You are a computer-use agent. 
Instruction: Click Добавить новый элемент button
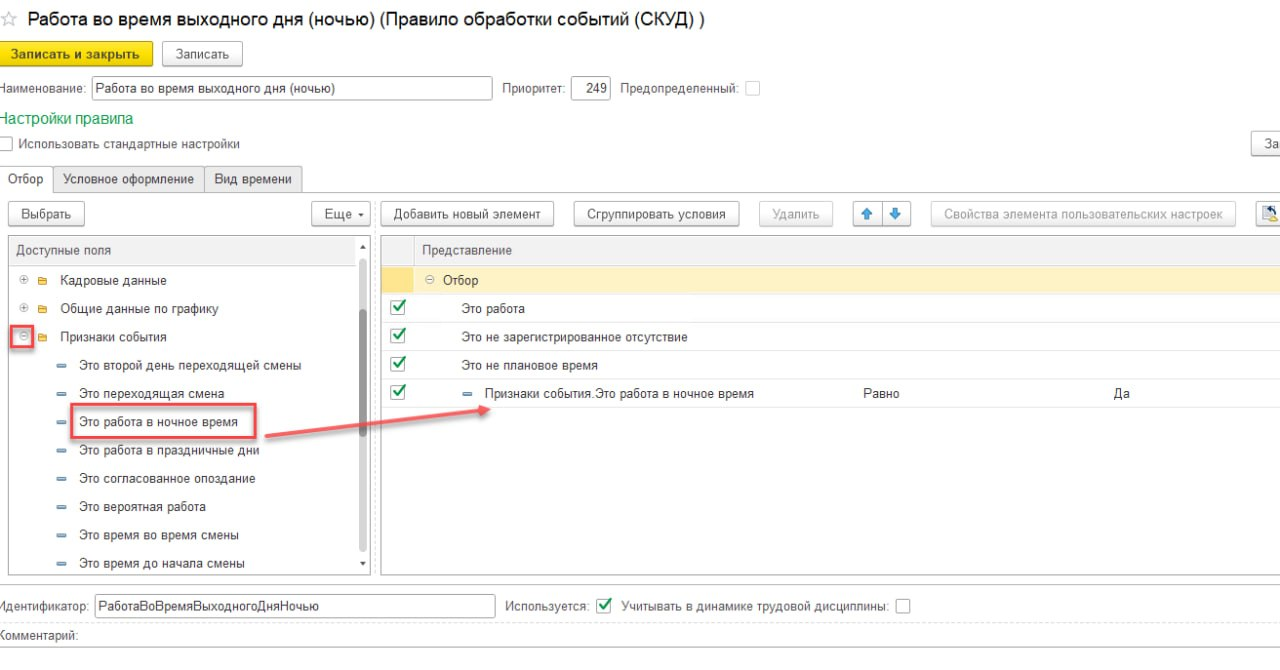point(467,214)
